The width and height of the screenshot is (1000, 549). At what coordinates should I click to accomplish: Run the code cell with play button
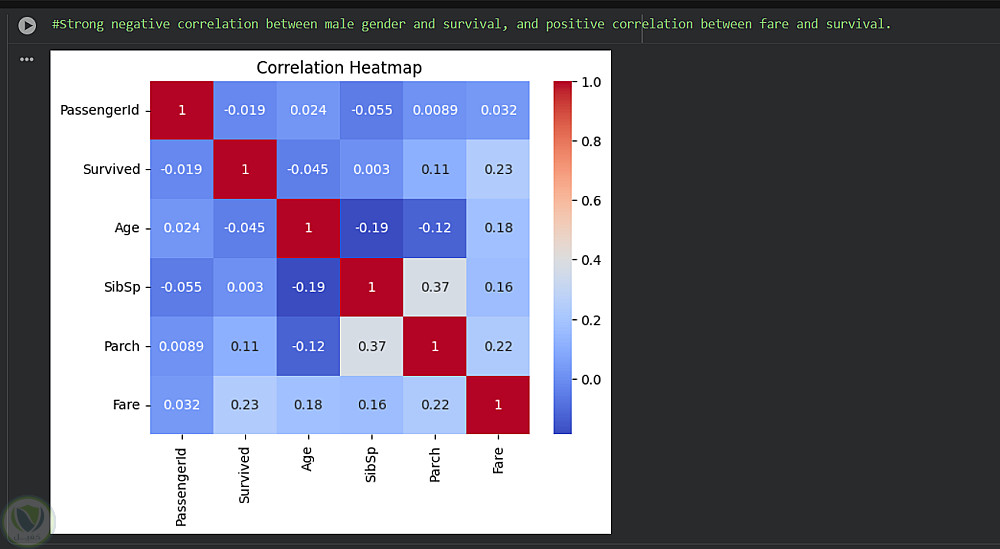point(27,26)
